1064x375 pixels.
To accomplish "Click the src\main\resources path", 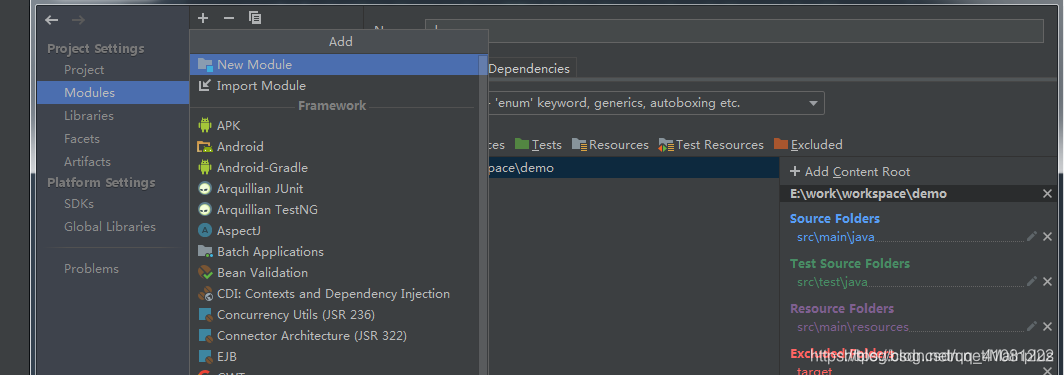I will coord(852,327).
